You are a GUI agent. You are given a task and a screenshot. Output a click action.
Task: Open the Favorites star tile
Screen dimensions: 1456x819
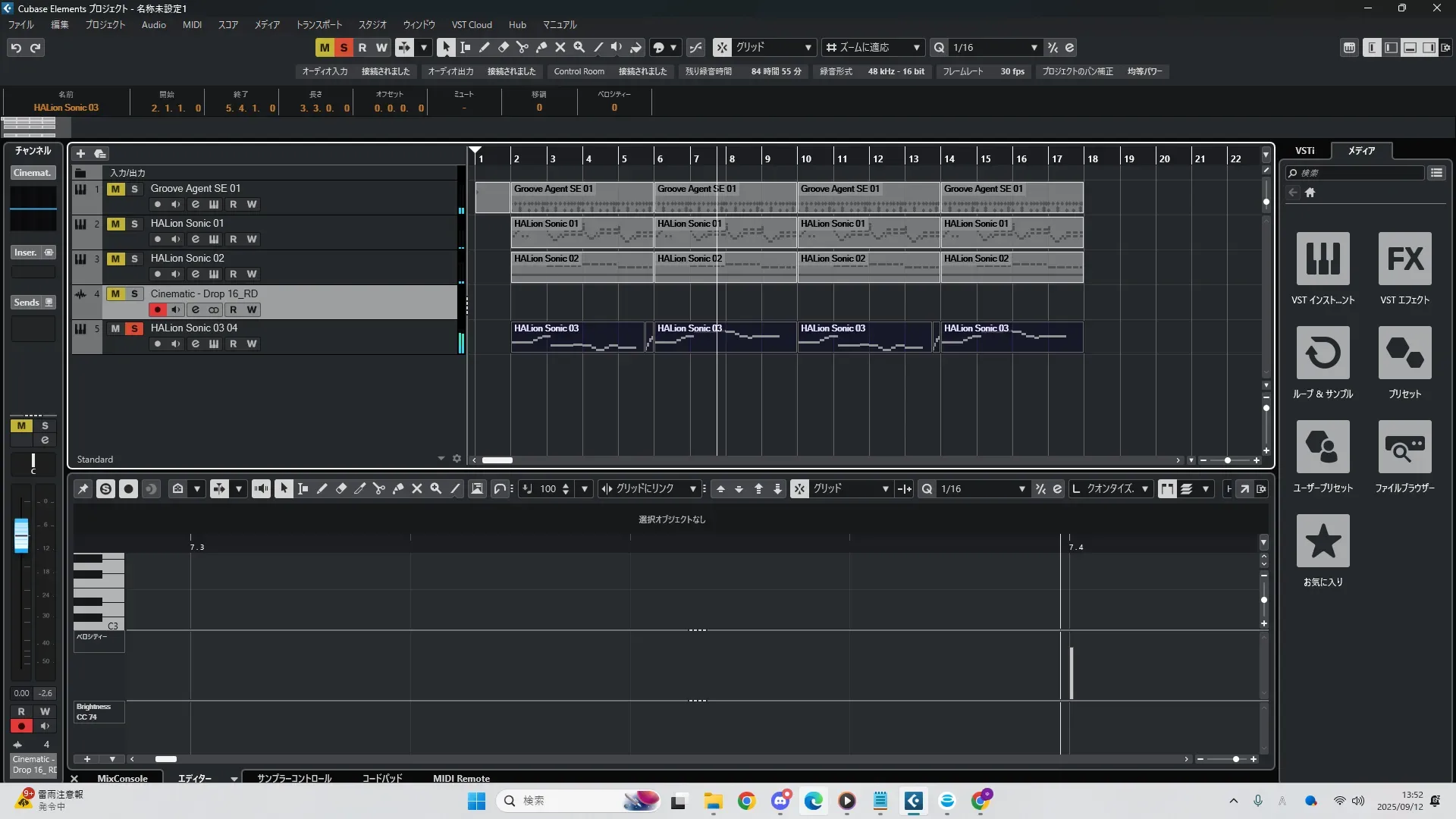(x=1323, y=541)
